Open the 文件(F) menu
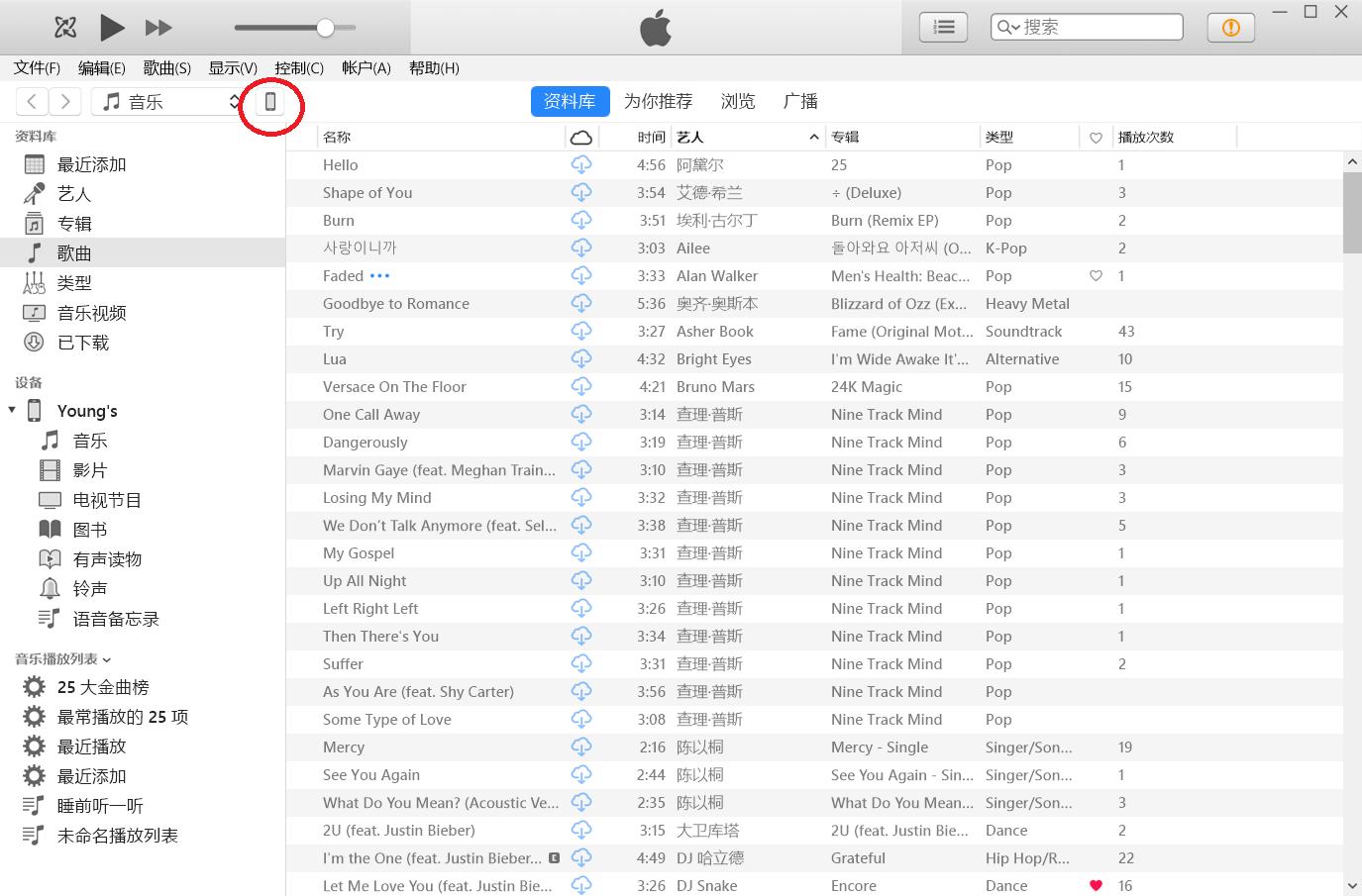Viewport: 1362px width, 896px height. pos(37,68)
